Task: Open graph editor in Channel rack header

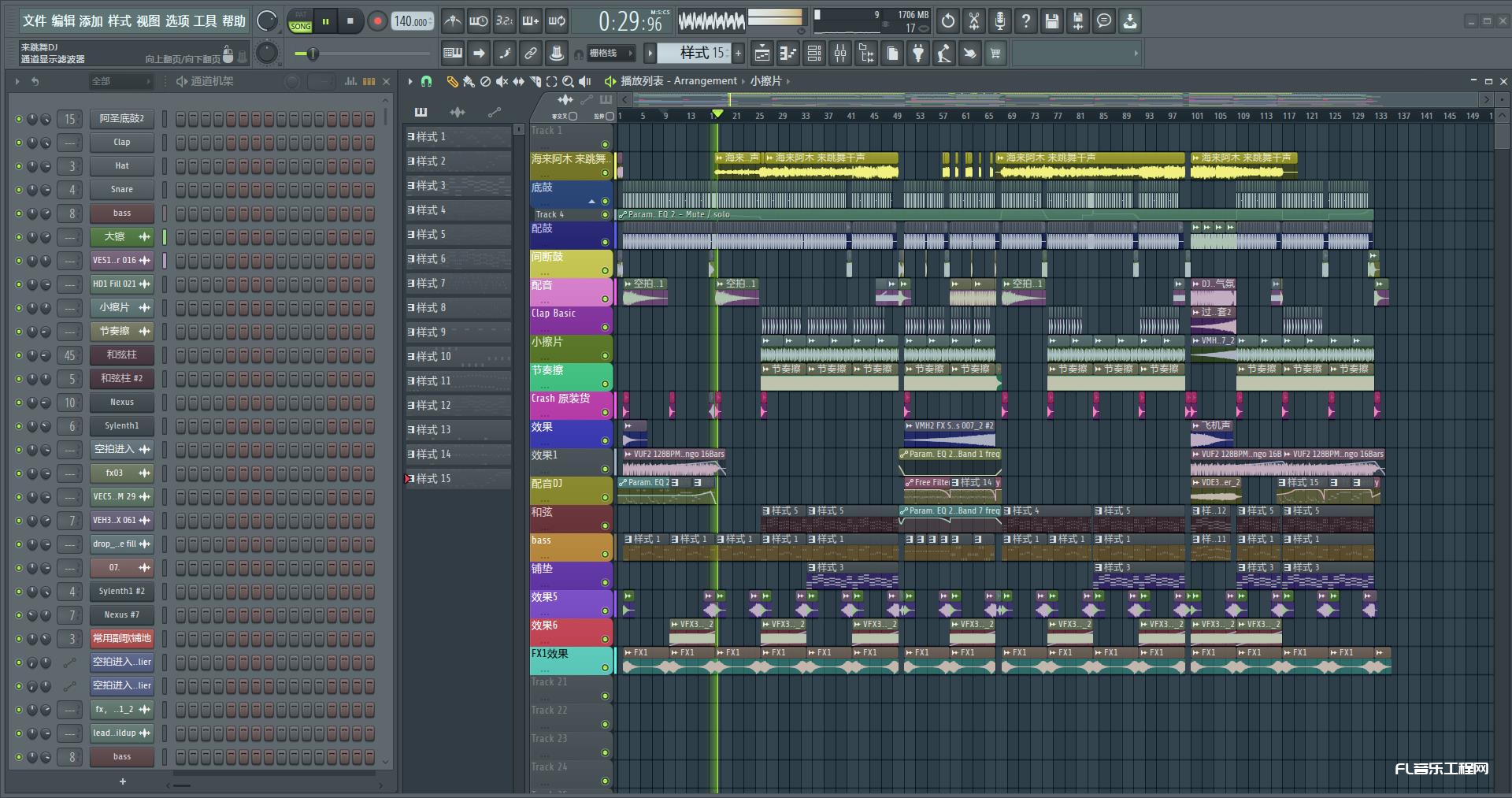Action: pyautogui.click(x=351, y=81)
